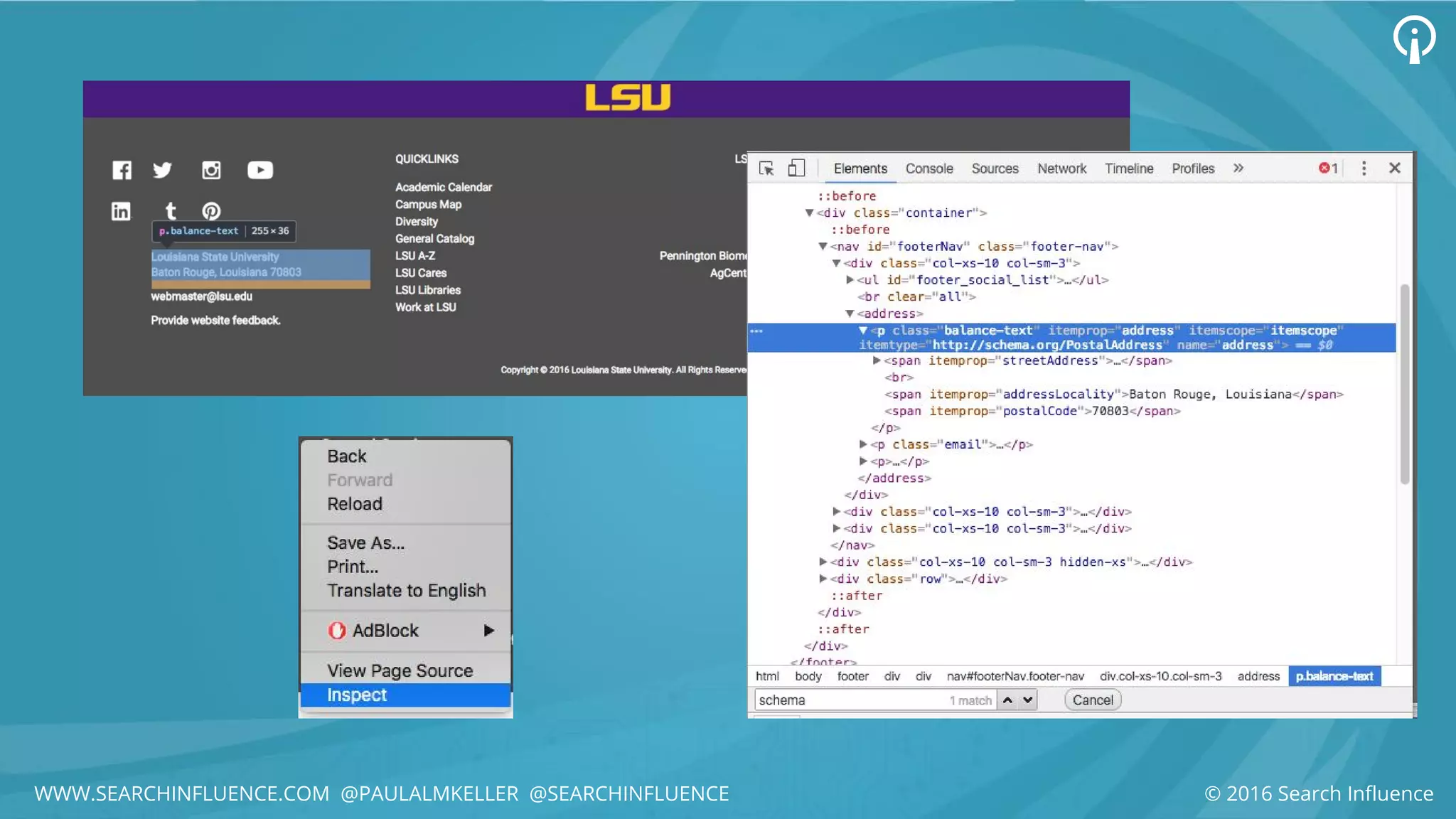Screen dimensions: 1456x819
Task: Click the schema search input field
Action: (850, 700)
